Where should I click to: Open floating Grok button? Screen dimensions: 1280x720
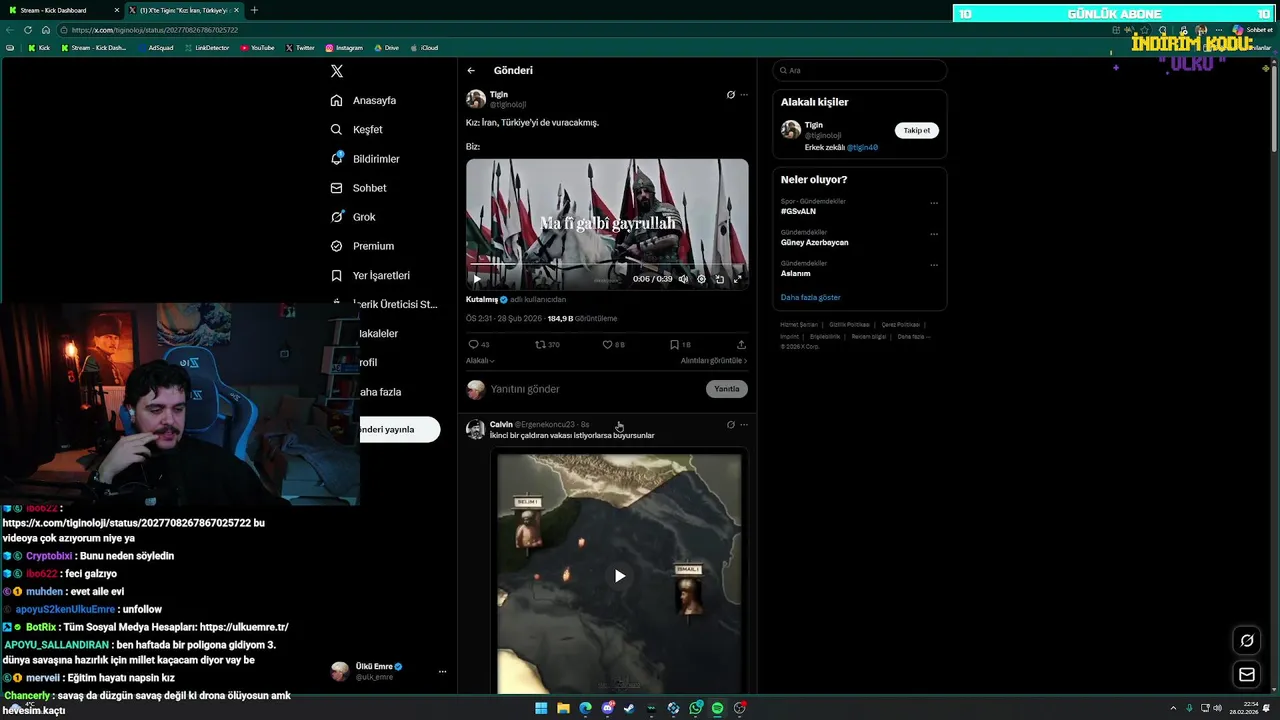click(1247, 641)
